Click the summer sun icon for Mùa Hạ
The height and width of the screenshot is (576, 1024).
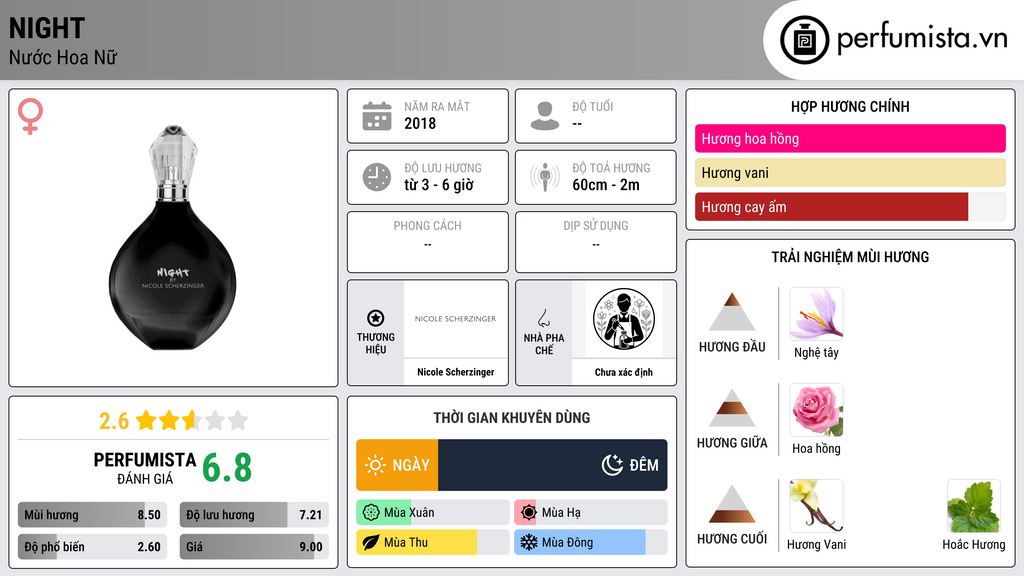point(529,513)
